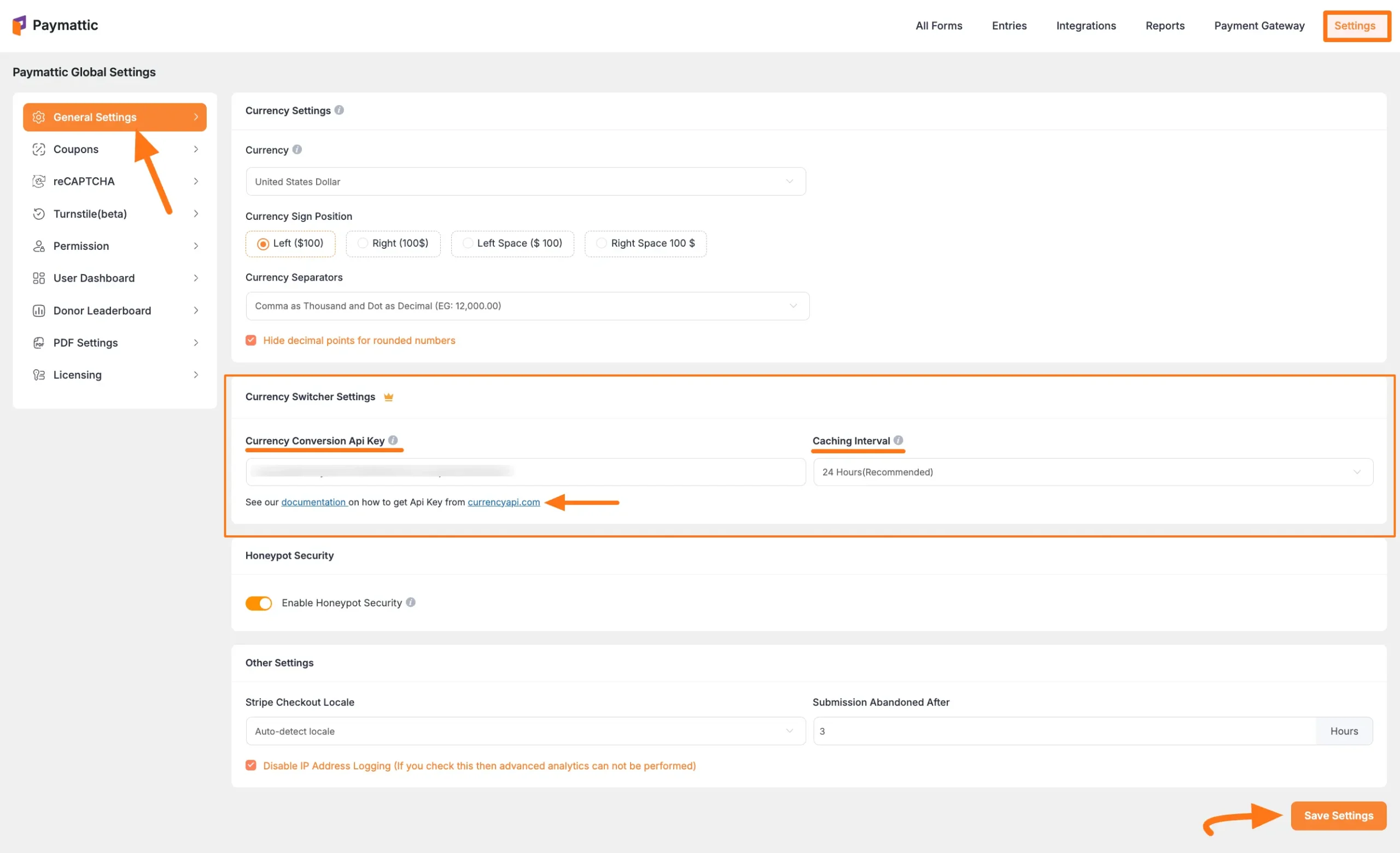The height and width of the screenshot is (853, 1400).
Task: Open the Caching Interval dropdown
Action: [1090, 471]
